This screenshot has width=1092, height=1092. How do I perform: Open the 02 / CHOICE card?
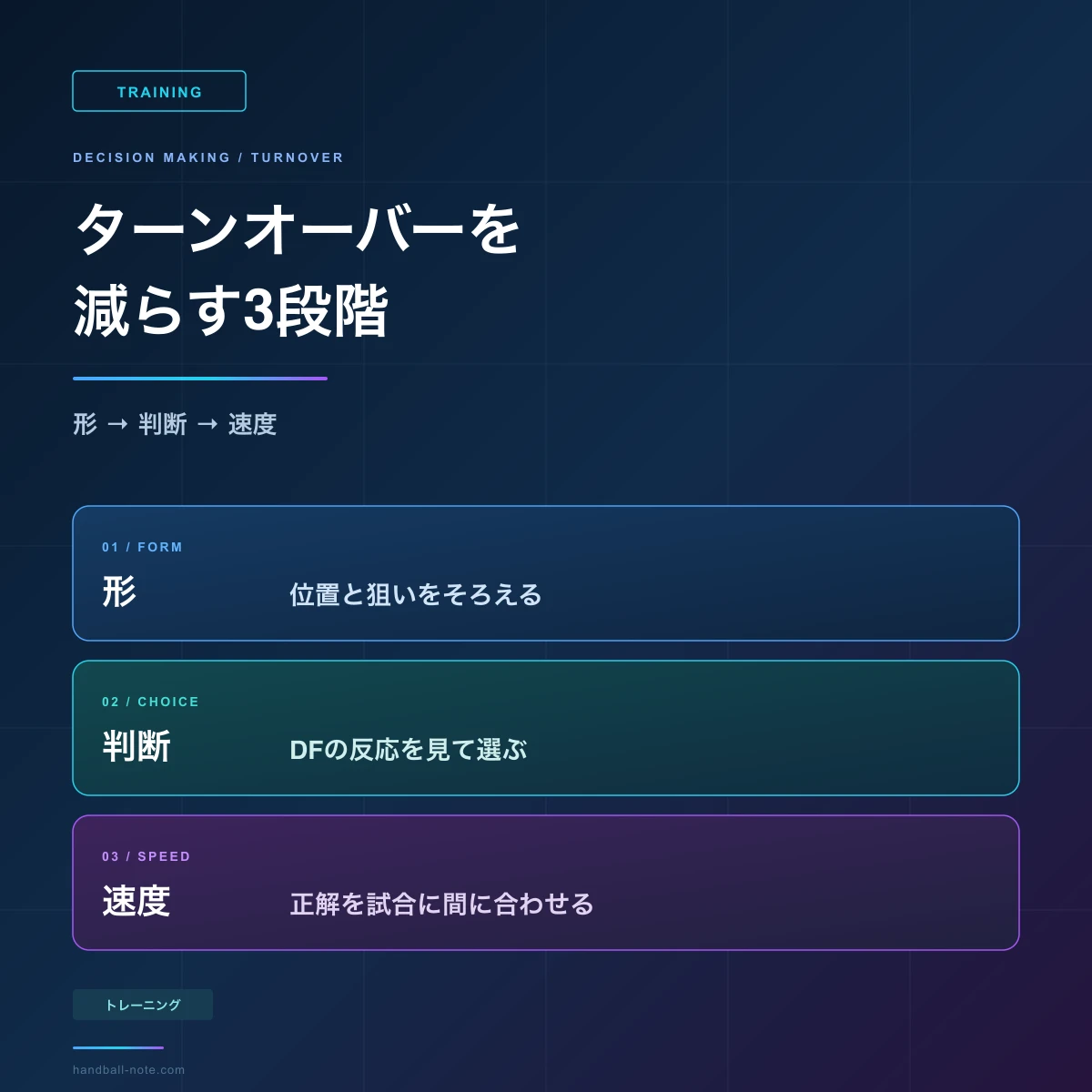(x=546, y=728)
